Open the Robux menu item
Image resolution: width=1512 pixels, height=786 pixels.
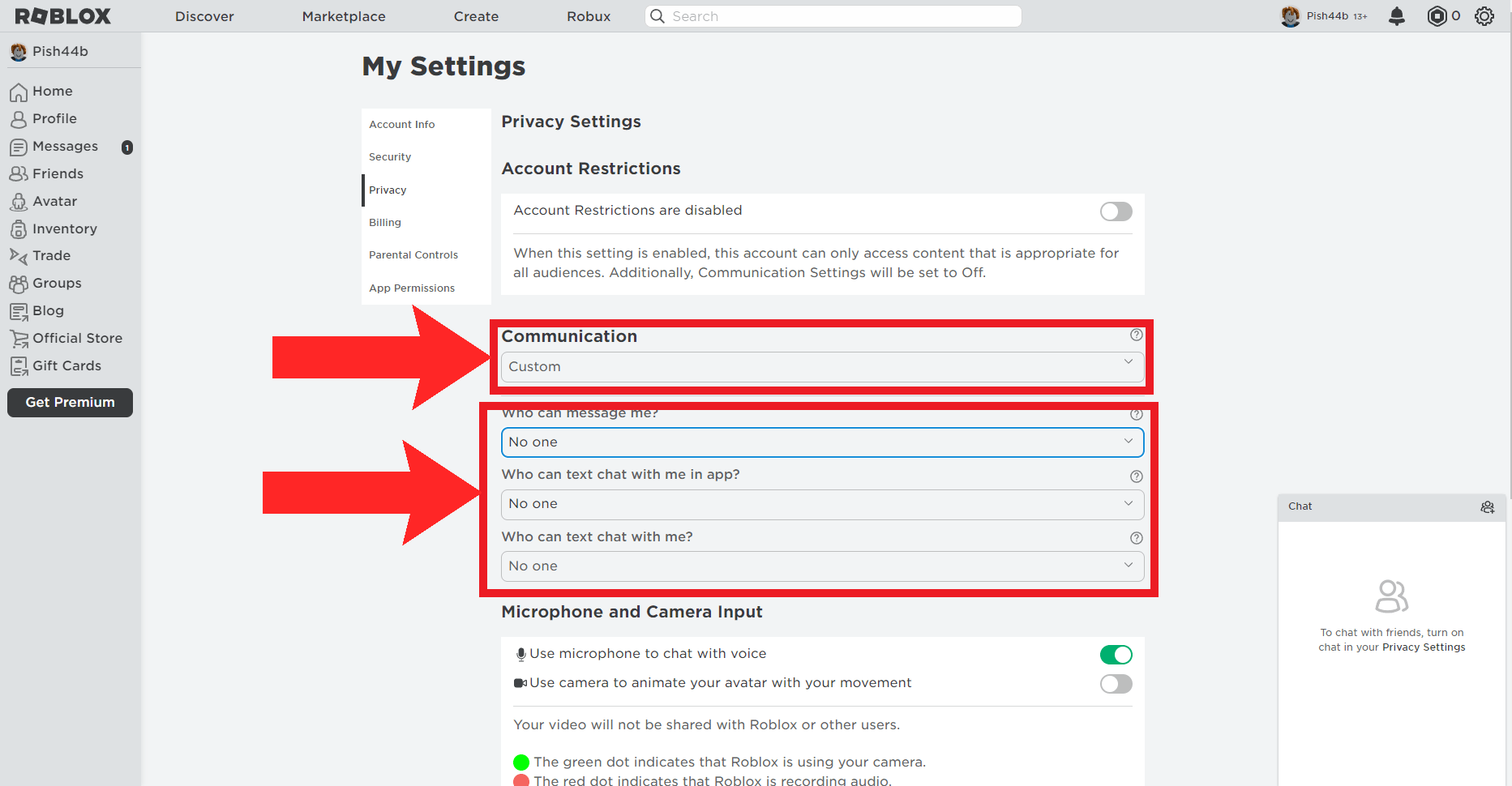click(x=589, y=16)
